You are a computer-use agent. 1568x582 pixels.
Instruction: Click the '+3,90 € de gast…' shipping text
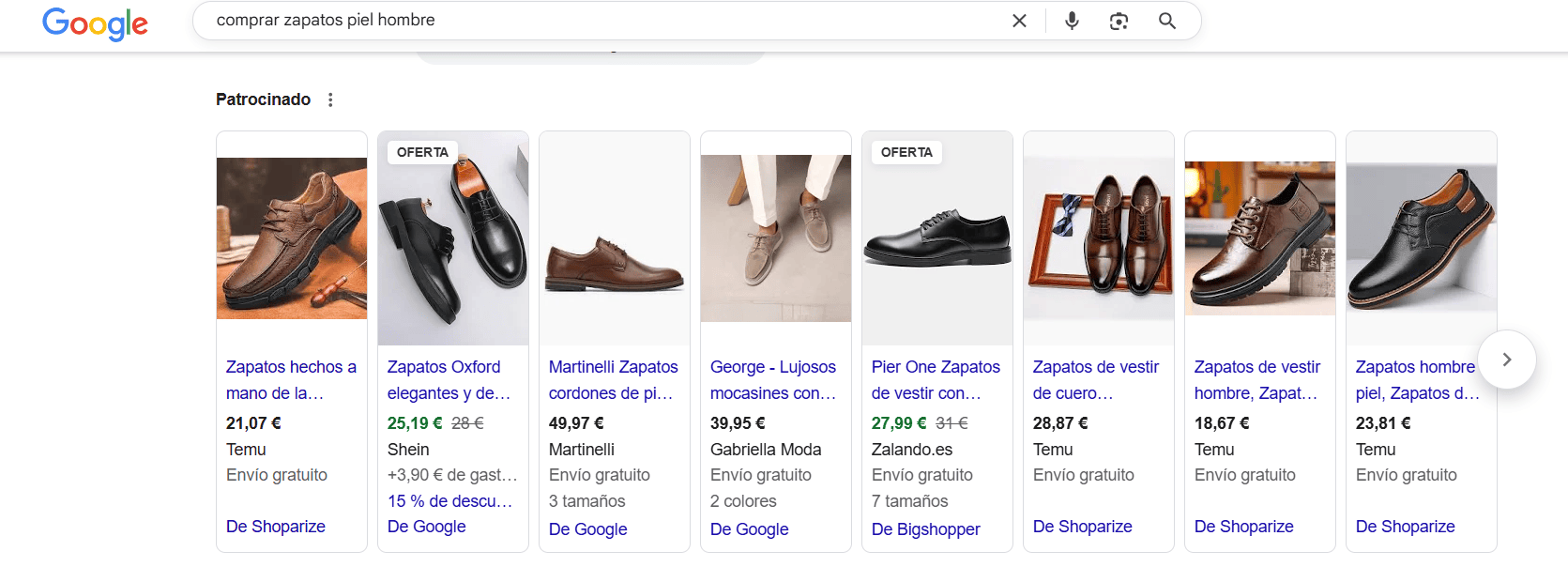click(452, 475)
